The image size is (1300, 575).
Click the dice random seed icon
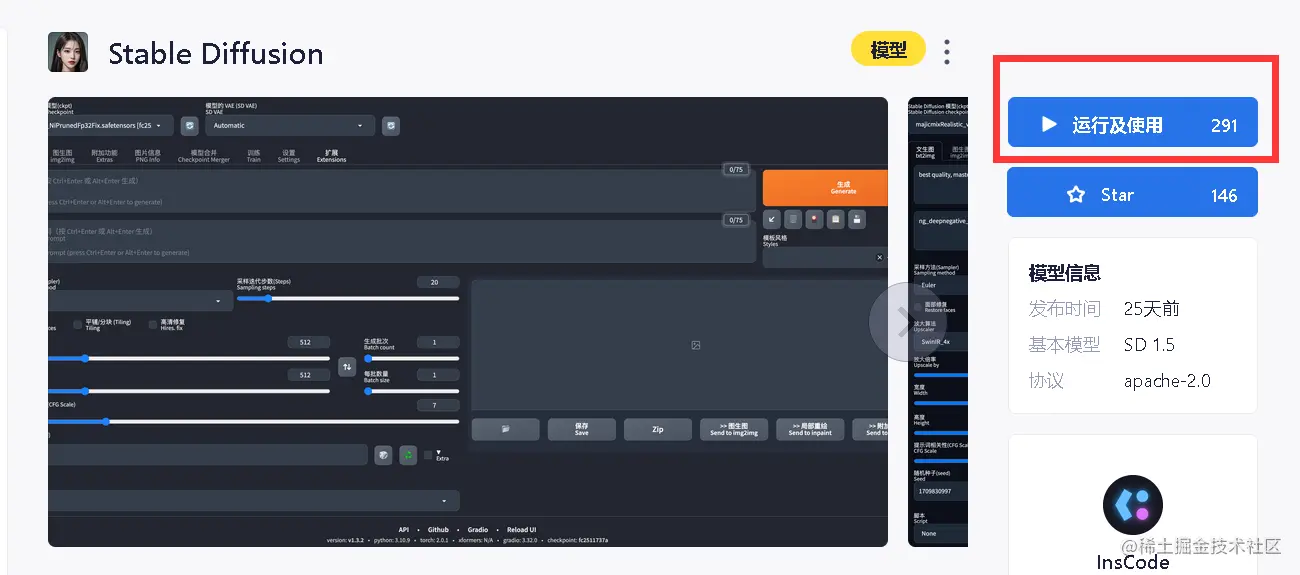[383, 455]
